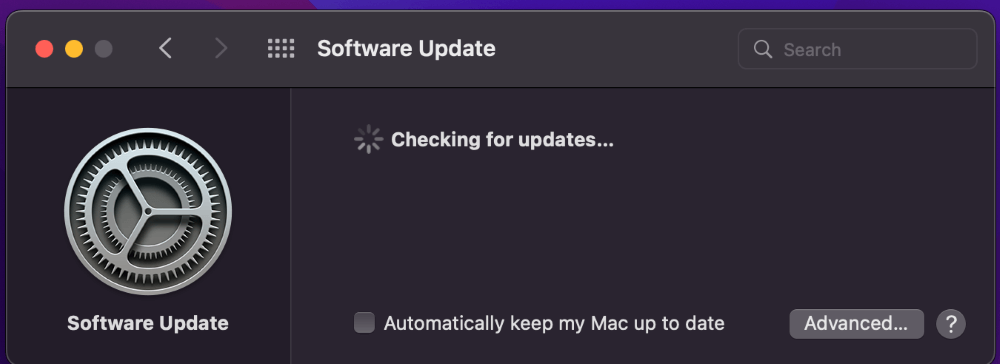Focus the Search text field
The image size is (1000, 364).
pos(857,49)
